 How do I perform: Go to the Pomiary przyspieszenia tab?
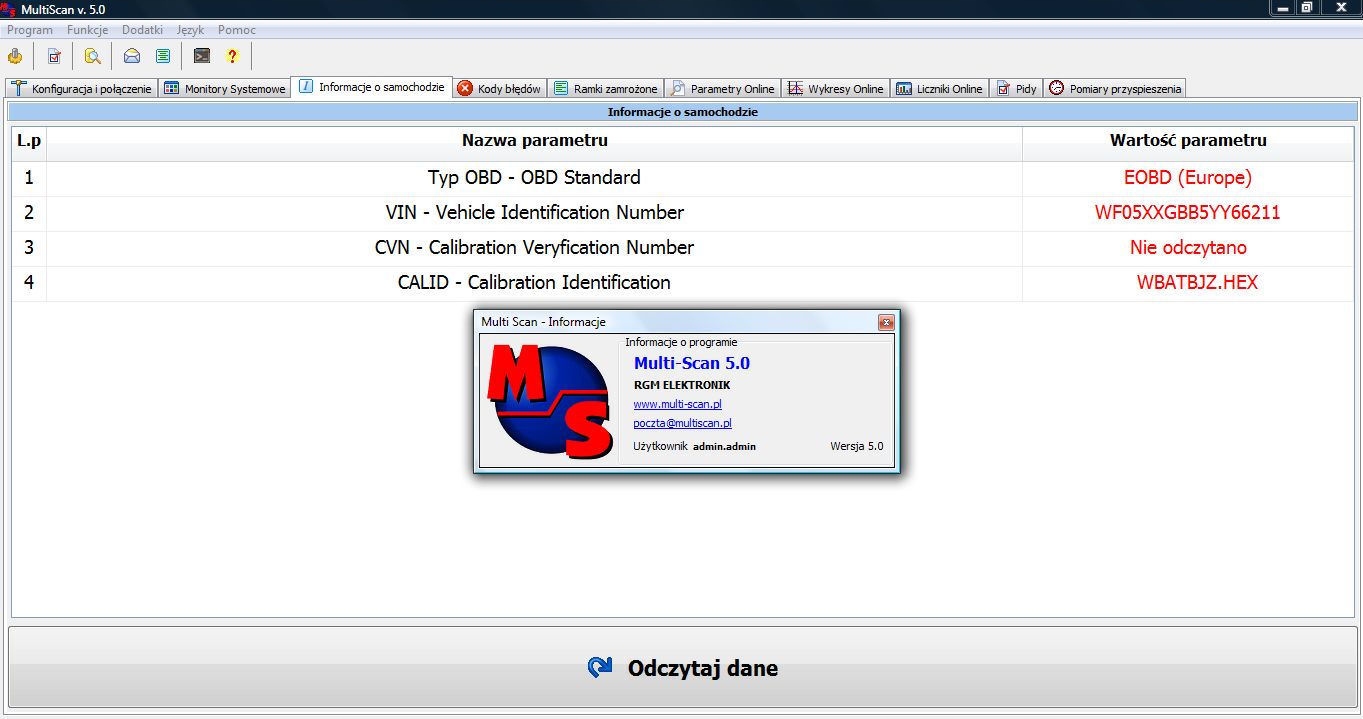click(x=1115, y=89)
